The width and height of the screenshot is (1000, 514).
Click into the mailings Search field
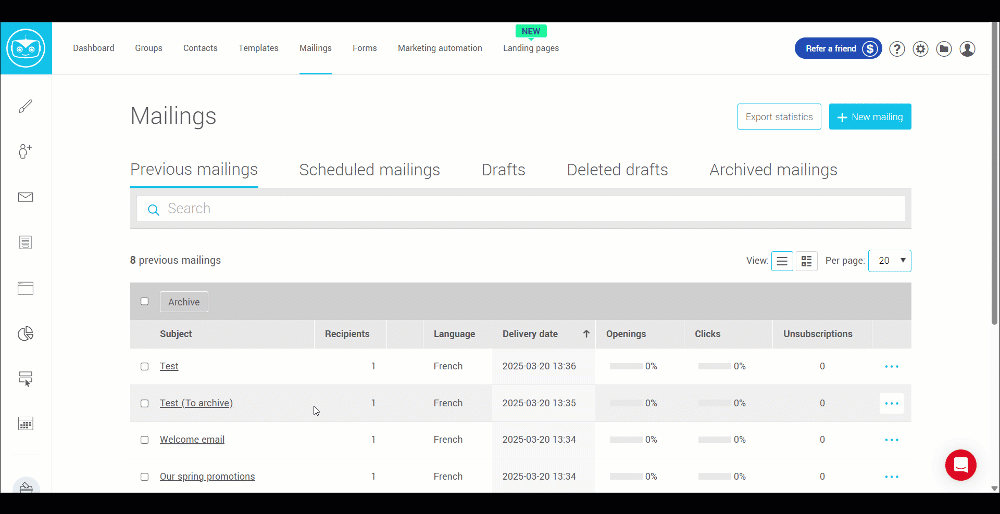pyautogui.click(x=520, y=209)
